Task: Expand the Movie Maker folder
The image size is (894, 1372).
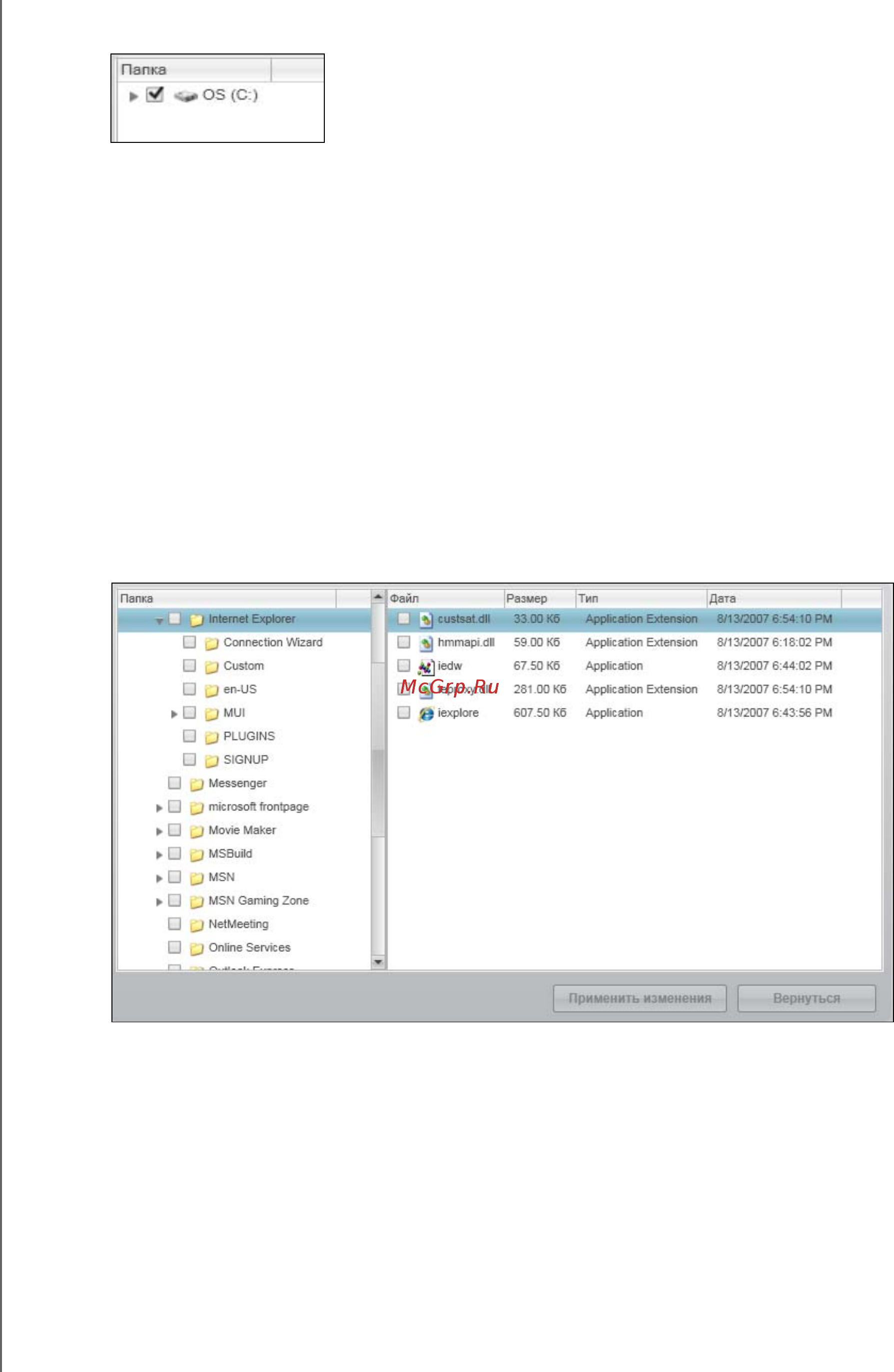Action: click(159, 831)
